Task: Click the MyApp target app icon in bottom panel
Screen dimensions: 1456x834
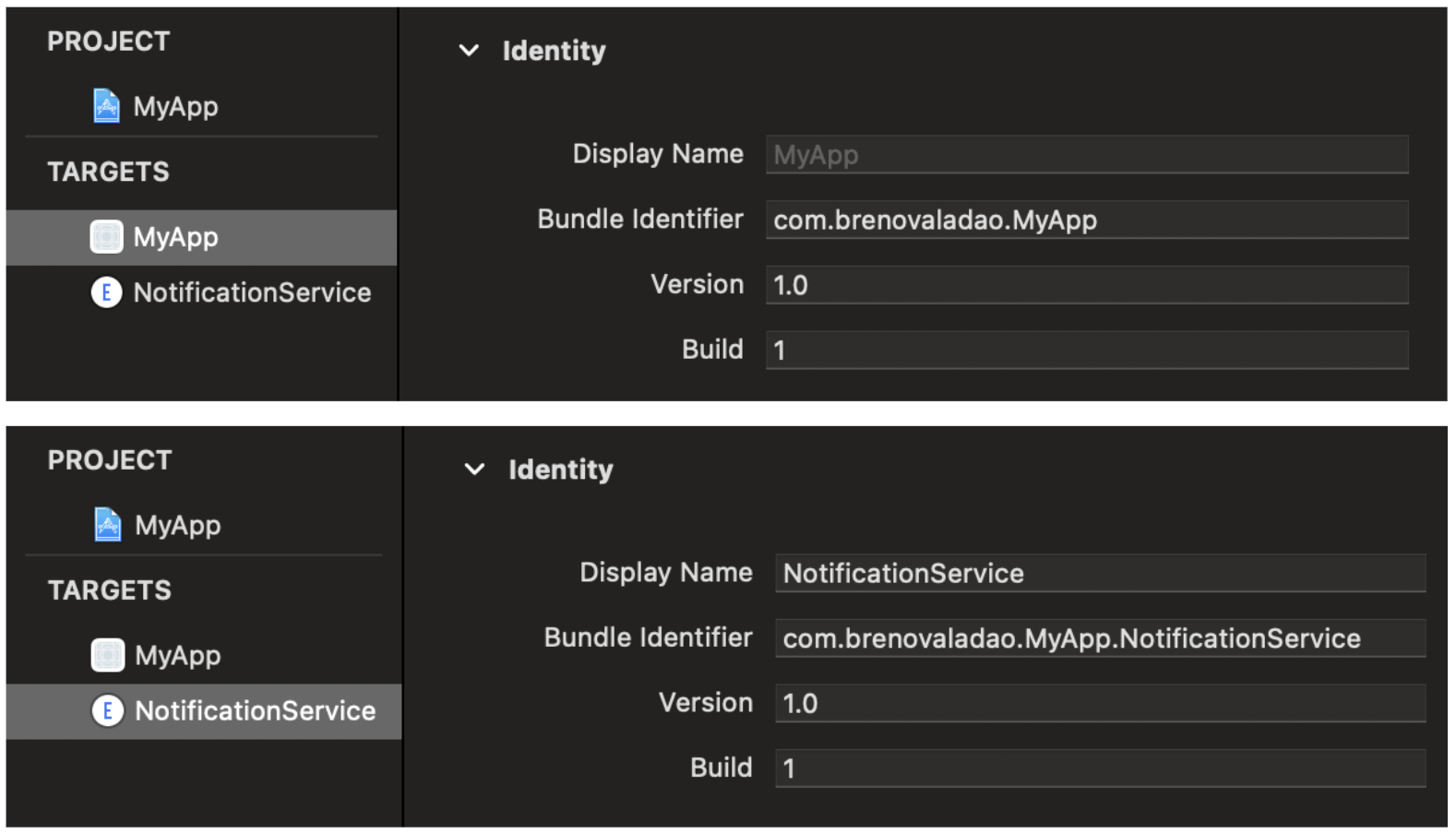Action: (x=108, y=655)
